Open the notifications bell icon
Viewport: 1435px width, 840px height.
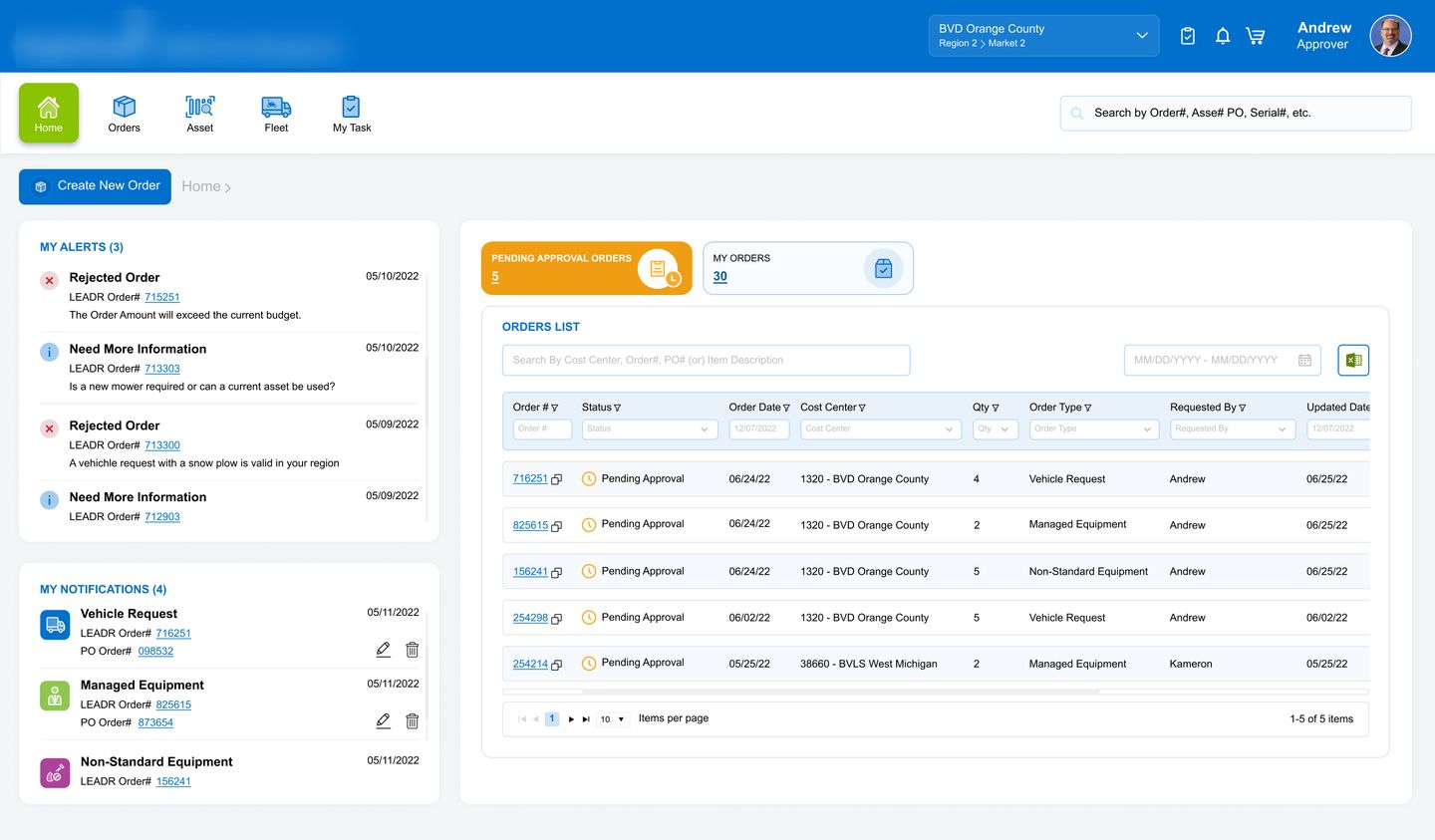click(x=1223, y=36)
